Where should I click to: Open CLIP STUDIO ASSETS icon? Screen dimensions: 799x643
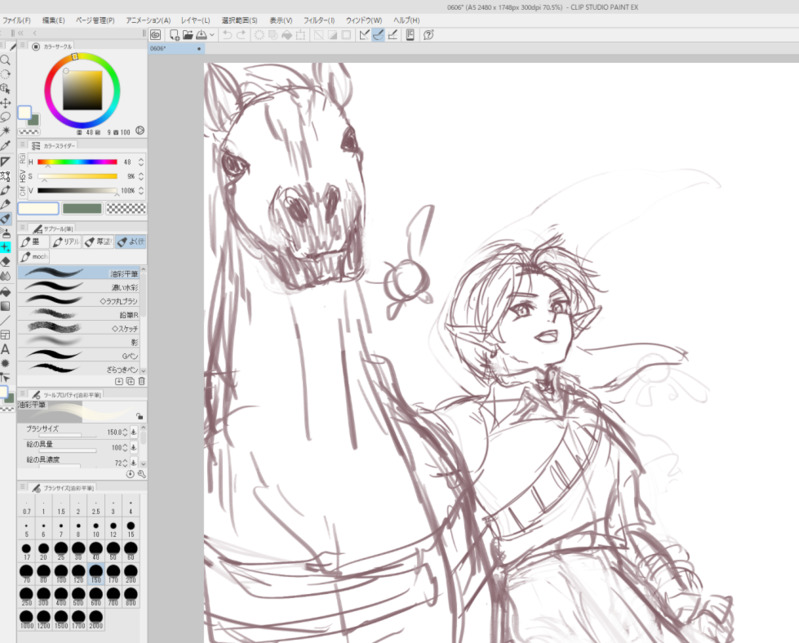pos(410,35)
